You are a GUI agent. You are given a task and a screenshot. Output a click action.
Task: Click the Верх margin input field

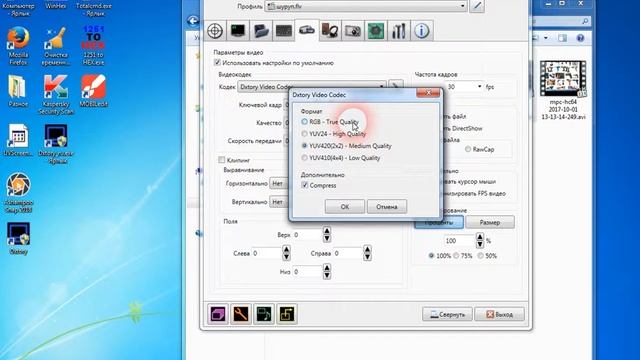pyautogui.click(x=308, y=235)
